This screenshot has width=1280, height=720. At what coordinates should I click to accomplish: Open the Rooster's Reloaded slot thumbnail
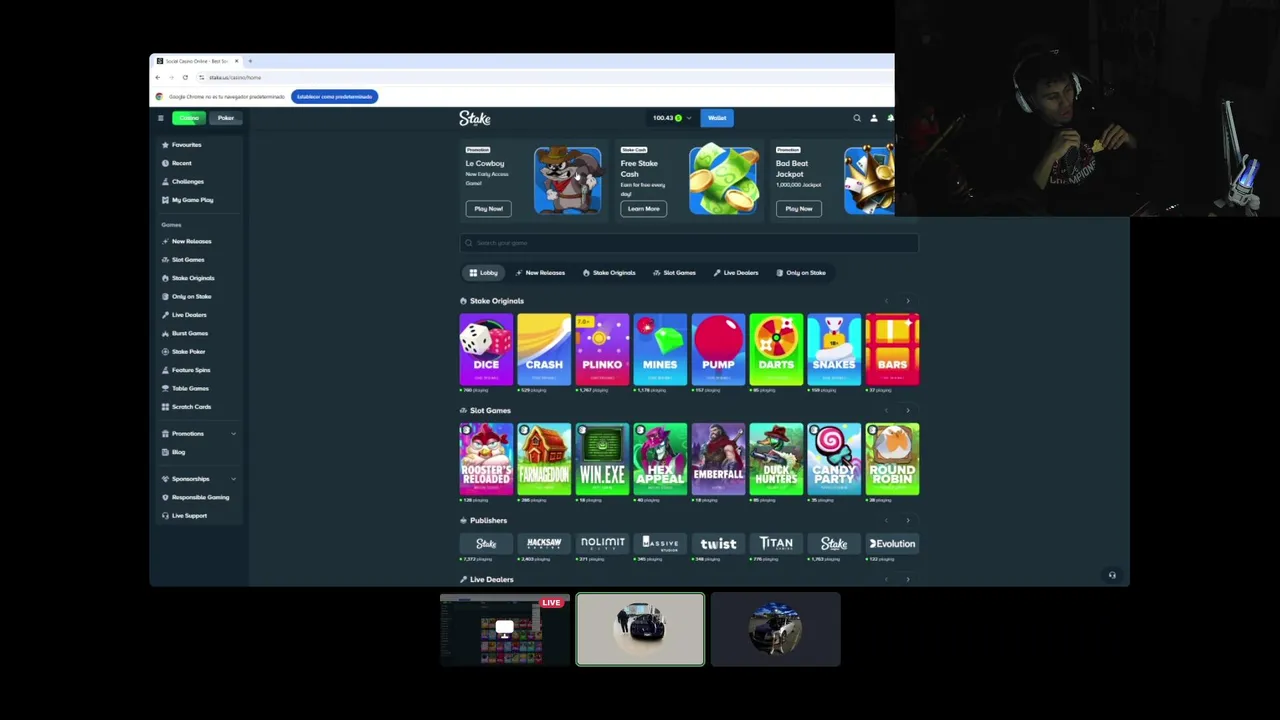(x=486, y=460)
